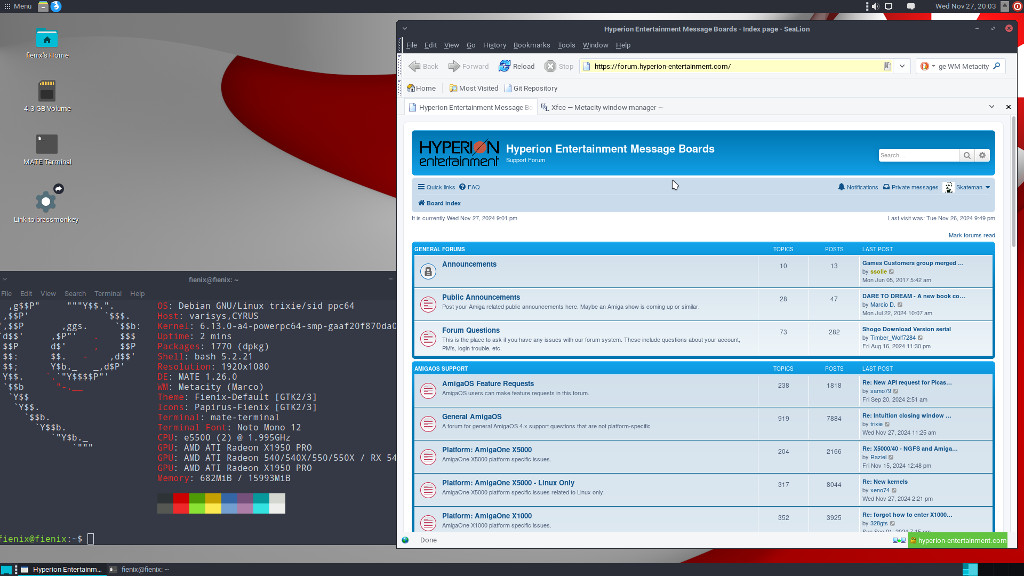Image resolution: width=1024 pixels, height=576 pixels.
Task: Open the Home bookmark in SeaLion
Action: tap(421, 88)
